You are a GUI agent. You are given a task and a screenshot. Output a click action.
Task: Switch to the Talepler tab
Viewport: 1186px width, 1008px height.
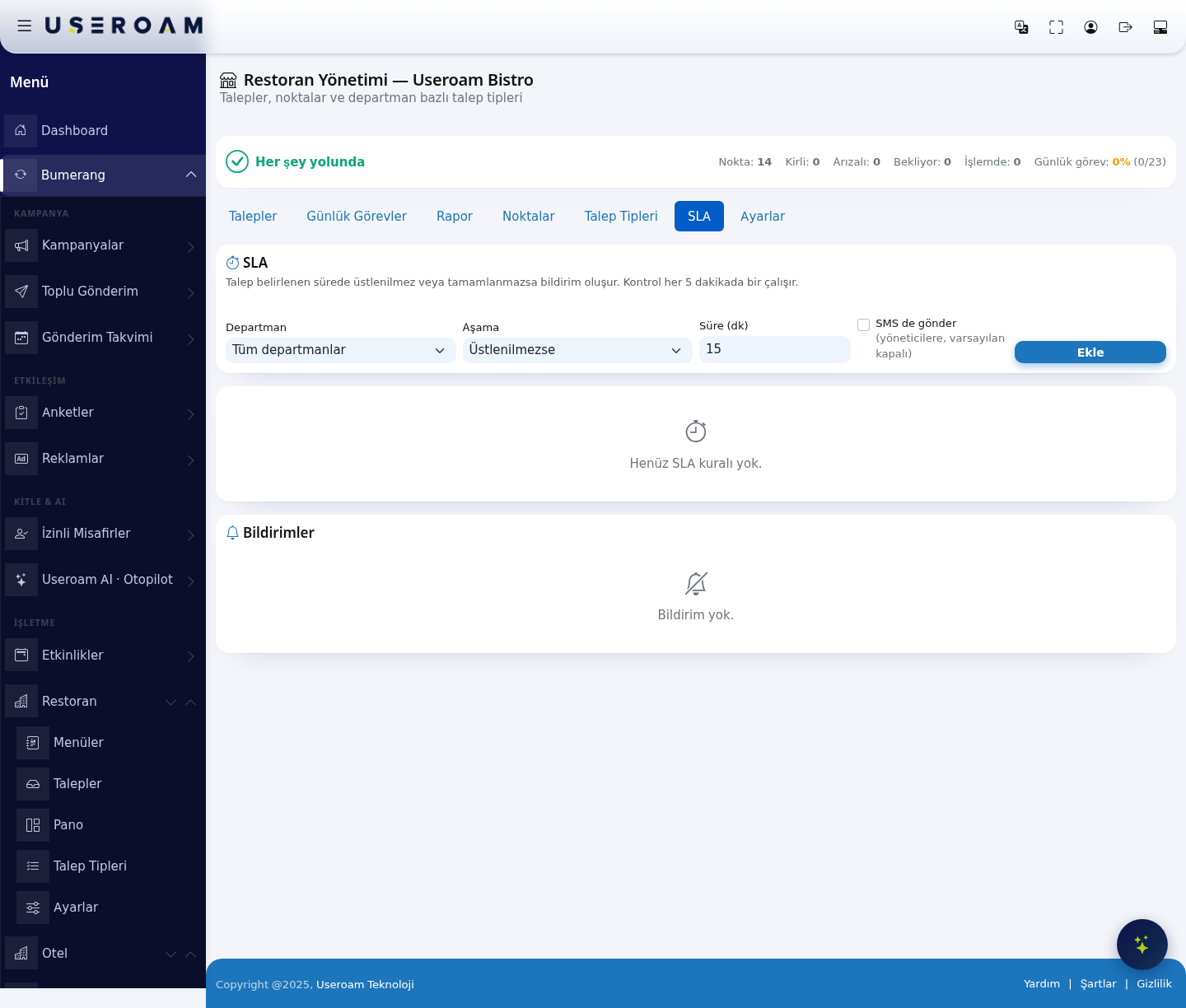(253, 216)
